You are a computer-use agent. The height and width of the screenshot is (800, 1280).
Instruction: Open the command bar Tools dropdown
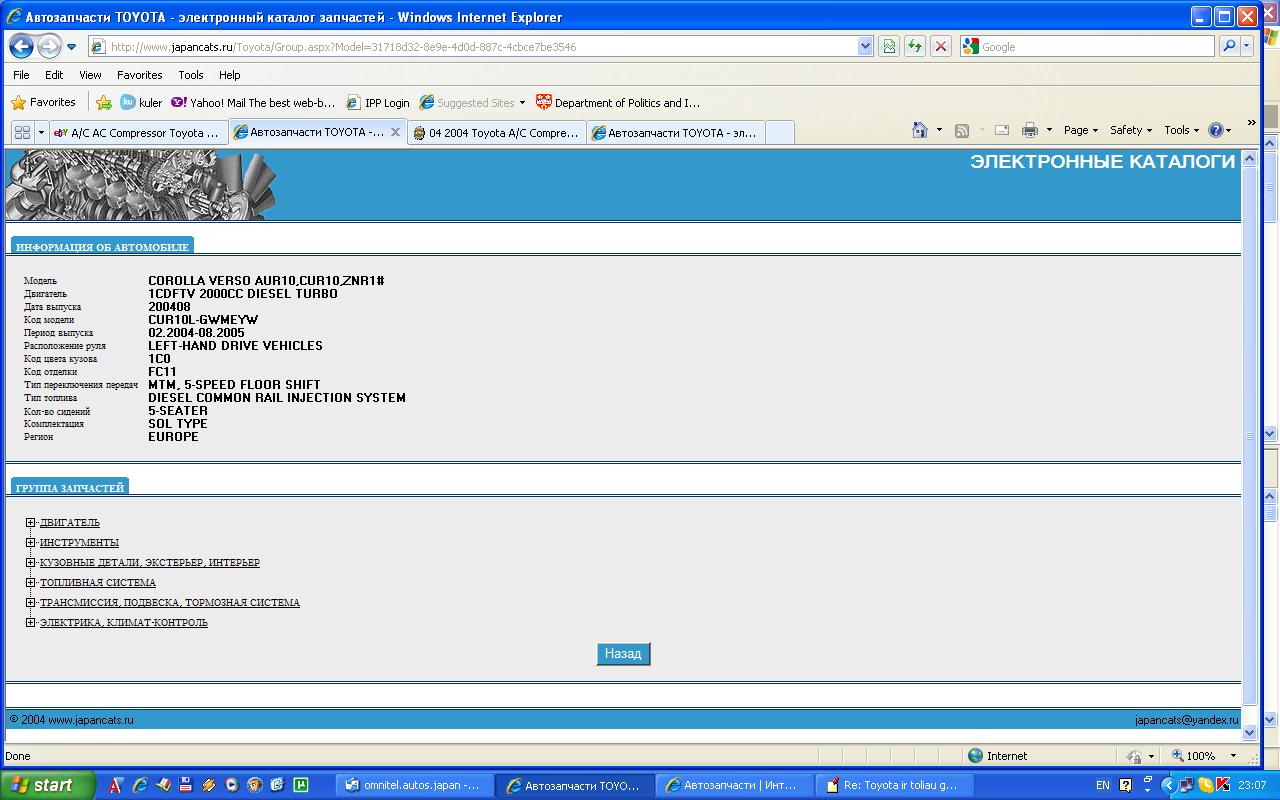(1181, 130)
